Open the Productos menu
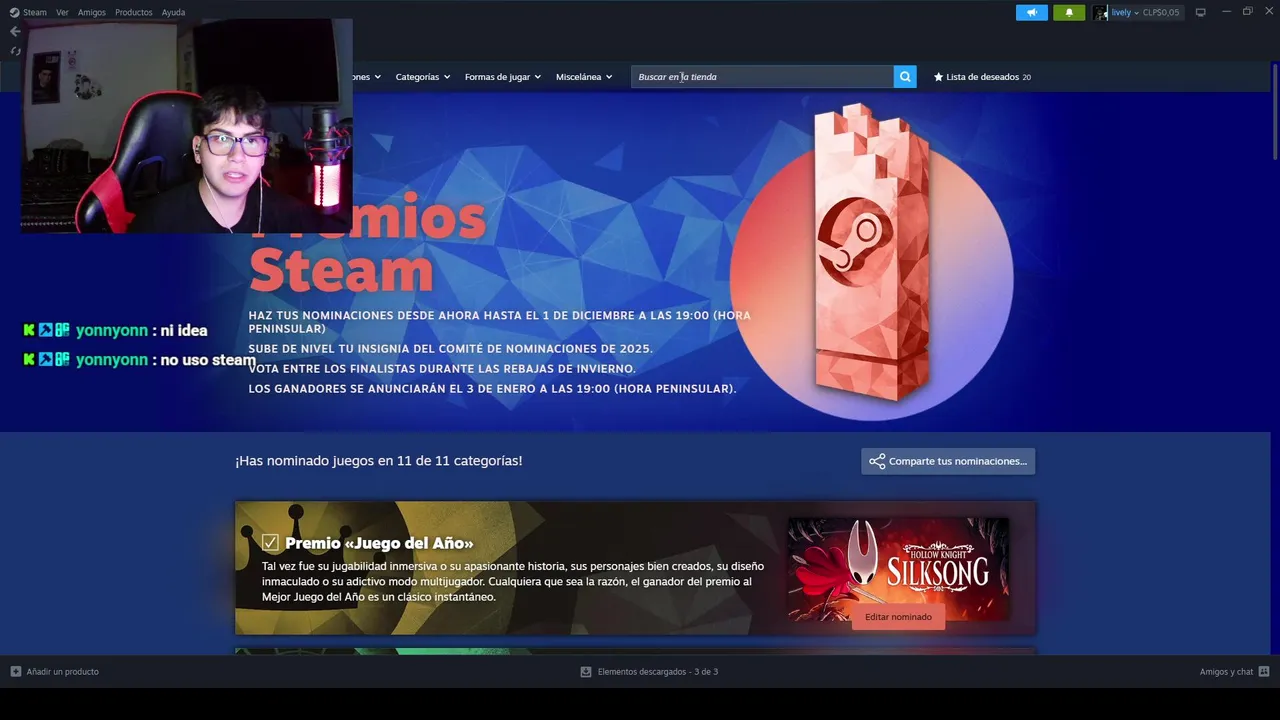The height and width of the screenshot is (720, 1280). (134, 12)
